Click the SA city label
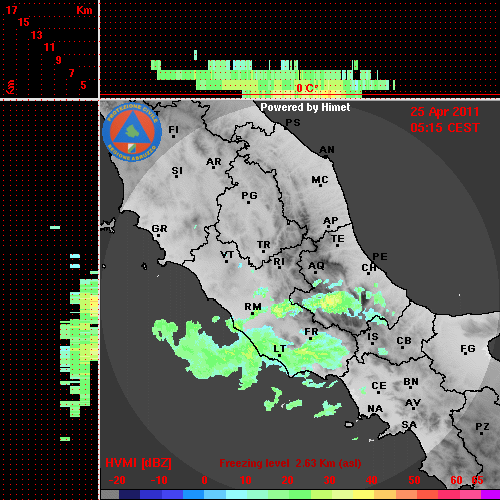The image size is (500, 500). (409, 425)
